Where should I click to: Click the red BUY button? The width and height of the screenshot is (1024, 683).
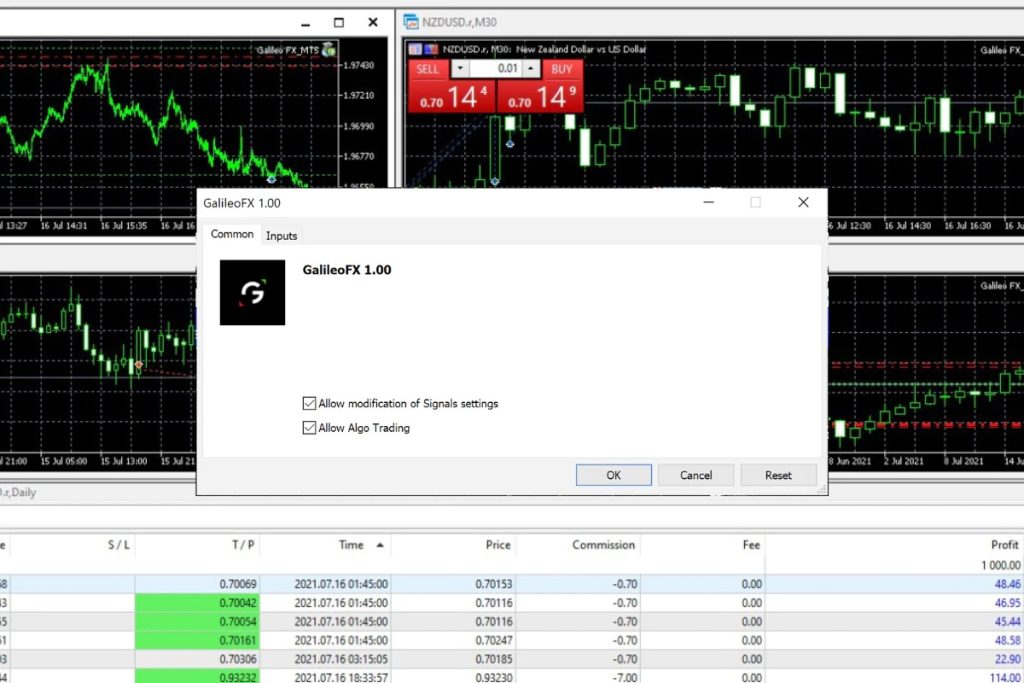click(x=562, y=69)
